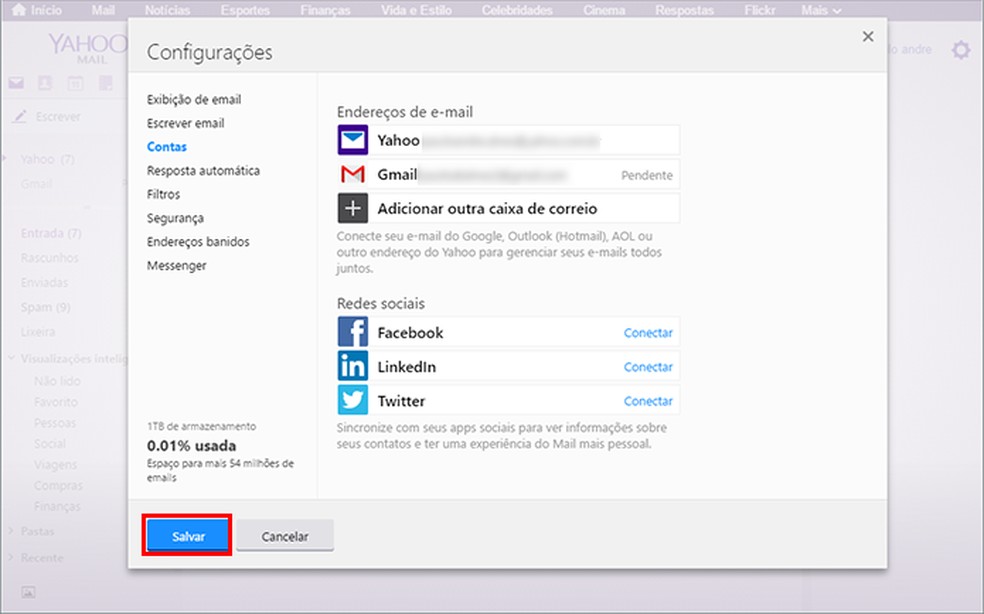Viewport: 984px width, 614px height.
Task: Open Escrever email settings
Action: (186, 123)
